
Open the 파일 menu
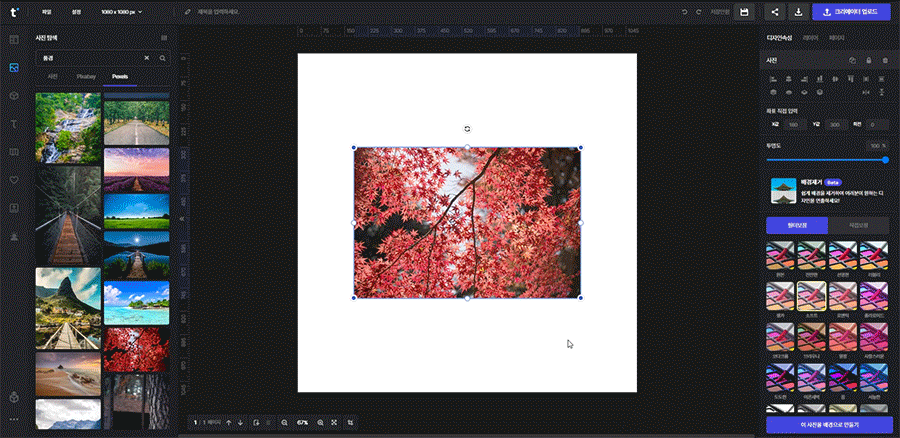46,12
